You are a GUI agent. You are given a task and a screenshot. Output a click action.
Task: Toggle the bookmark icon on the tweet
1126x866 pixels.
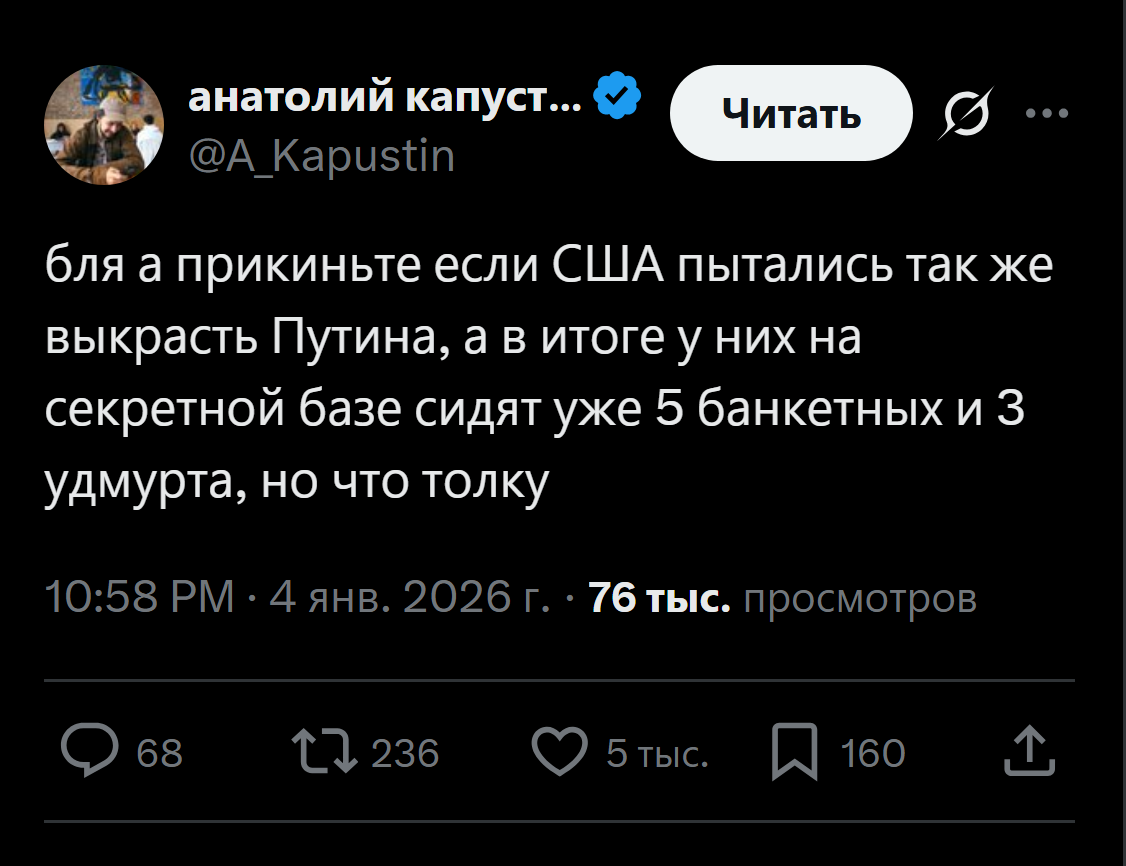[796, 752]
